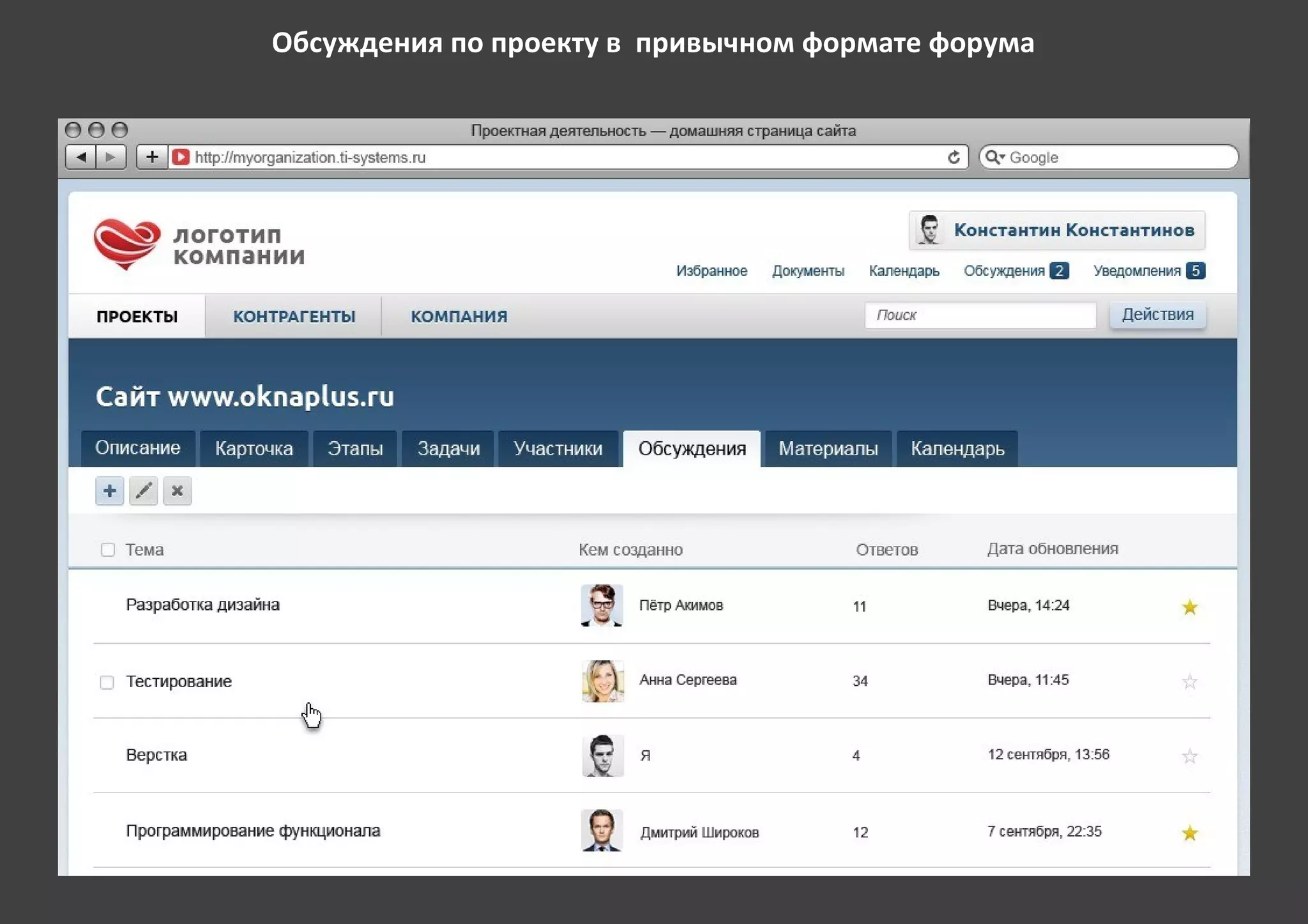1308x924 pixels.
Task: Click the Дмитрий Широков author name
Action: [x=699, y=832]
